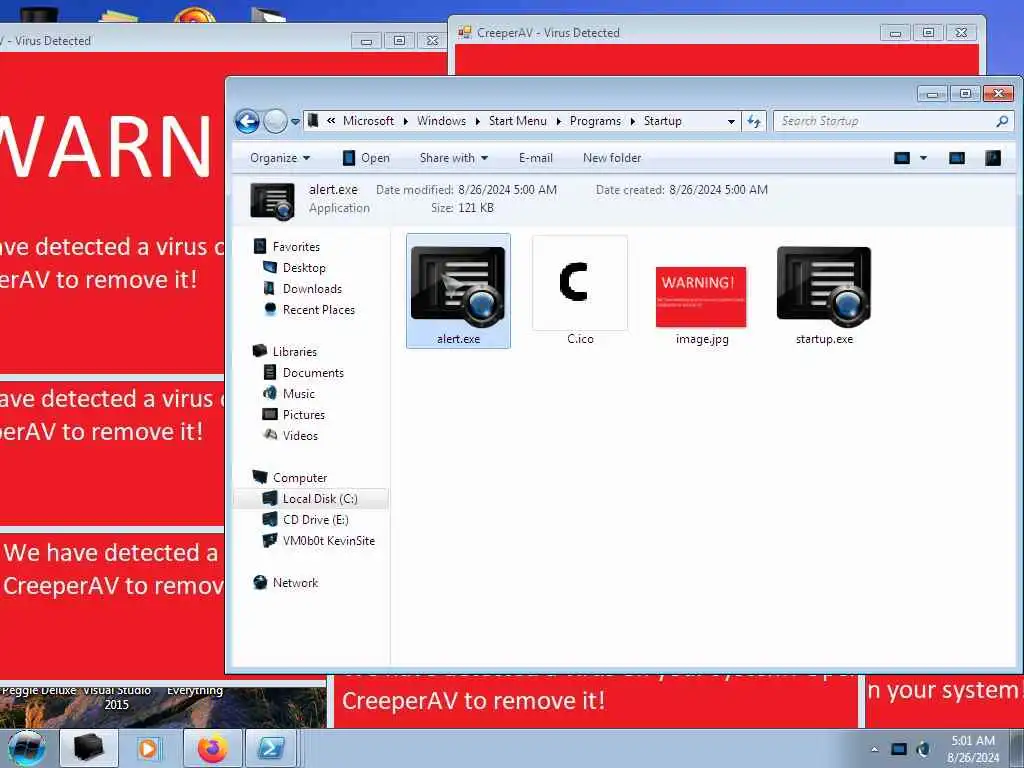Click Startup in the address breadcrumb
1024x768 pixels.
coord(662,121)
